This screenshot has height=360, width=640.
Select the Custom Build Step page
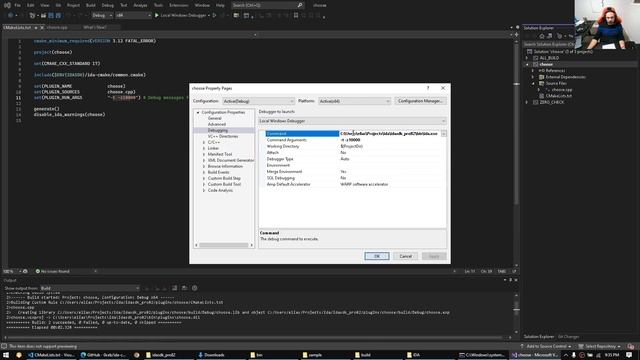click(224, 178)
